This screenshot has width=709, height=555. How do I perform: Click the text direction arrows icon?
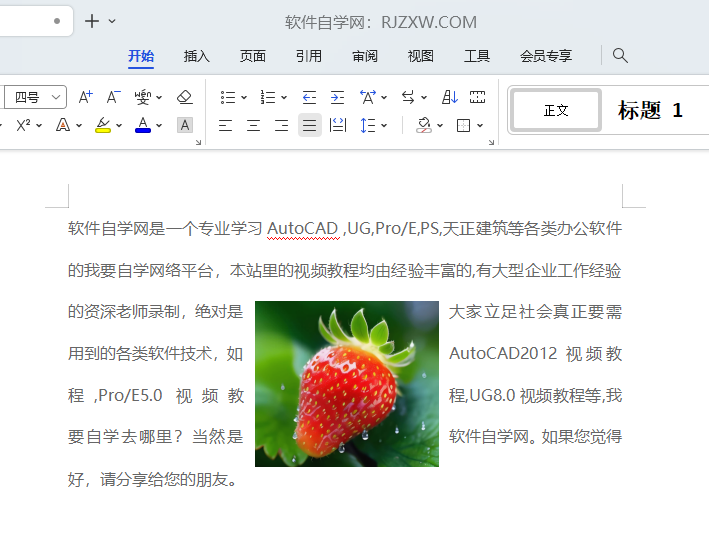pos(408,97)
